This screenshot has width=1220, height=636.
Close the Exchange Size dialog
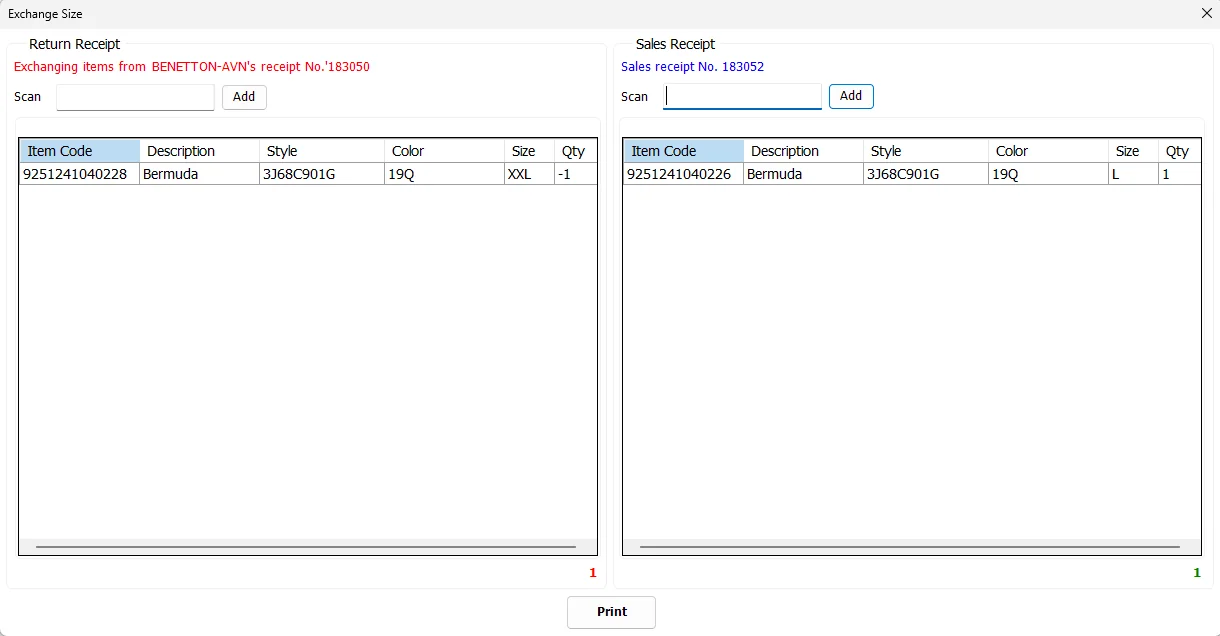point(1206,14)
